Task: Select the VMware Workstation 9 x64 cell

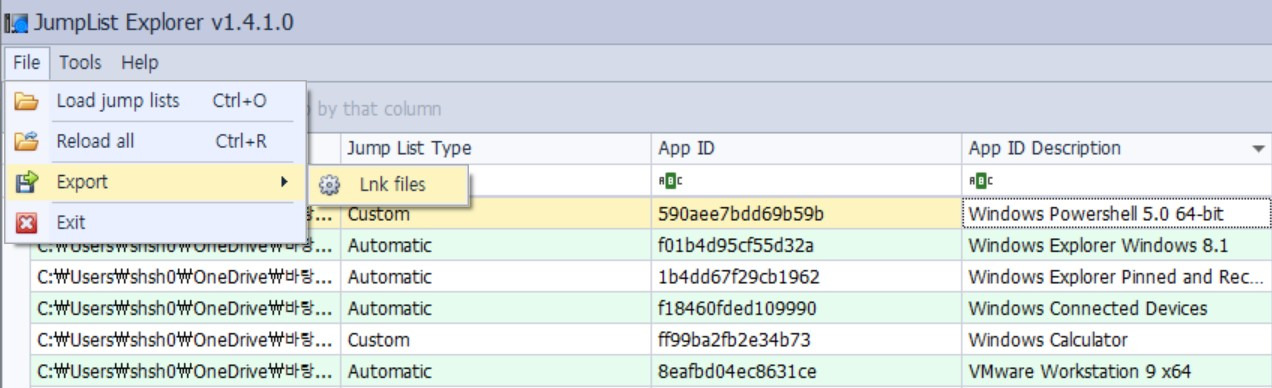Action: click(x=1116, y=372)
